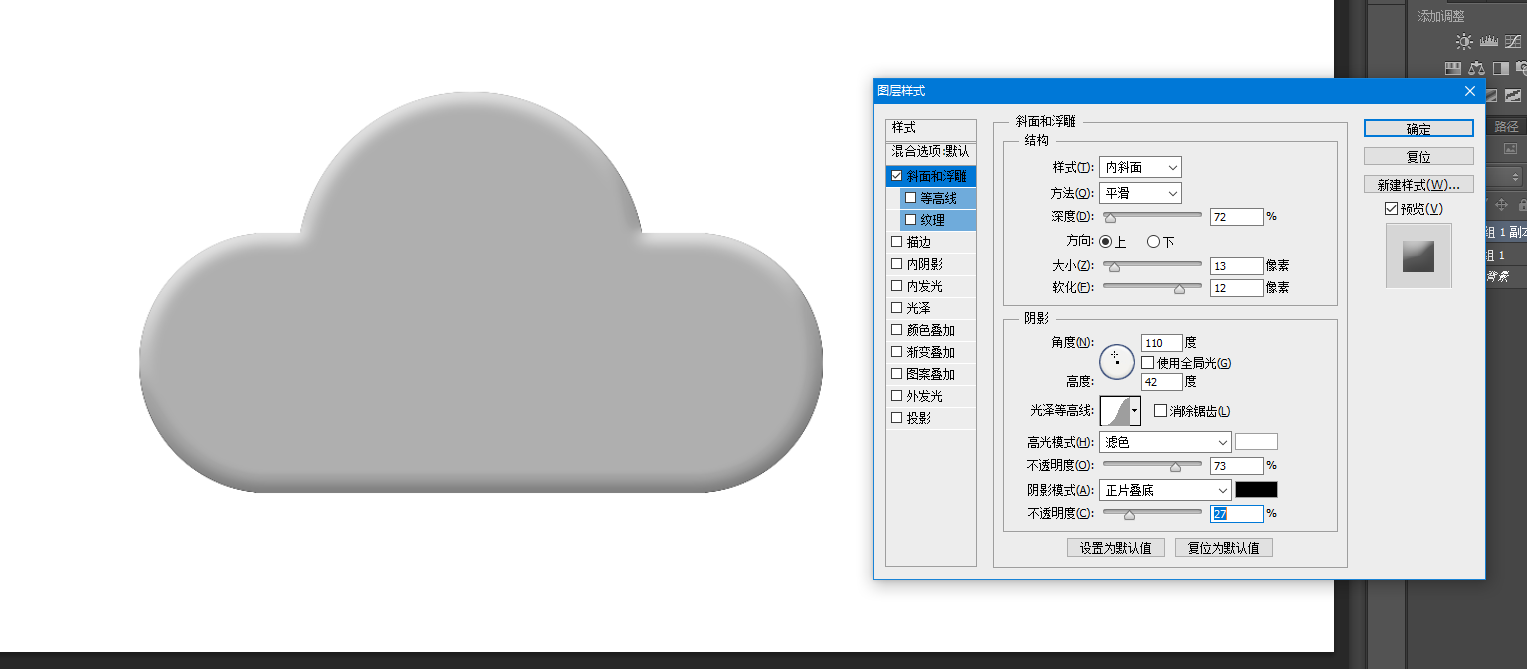Select the 渐变叠加 effect row
The image size is (1527, 669).
[930, 352]
